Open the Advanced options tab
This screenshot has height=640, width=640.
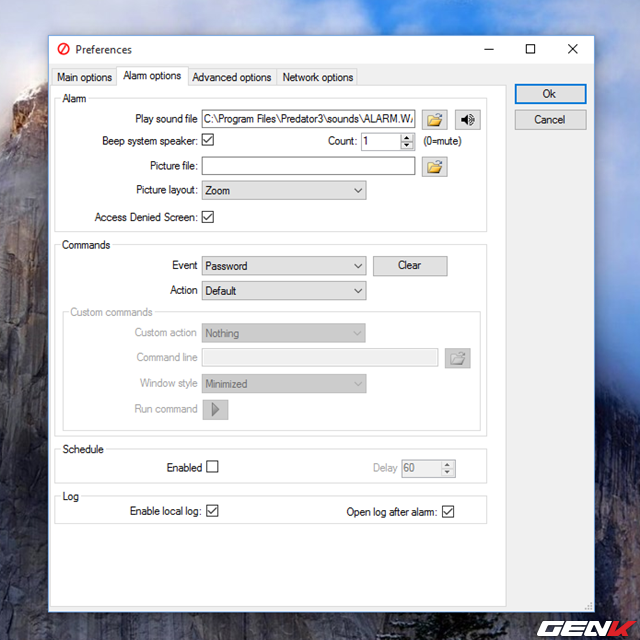coord(231,77)
